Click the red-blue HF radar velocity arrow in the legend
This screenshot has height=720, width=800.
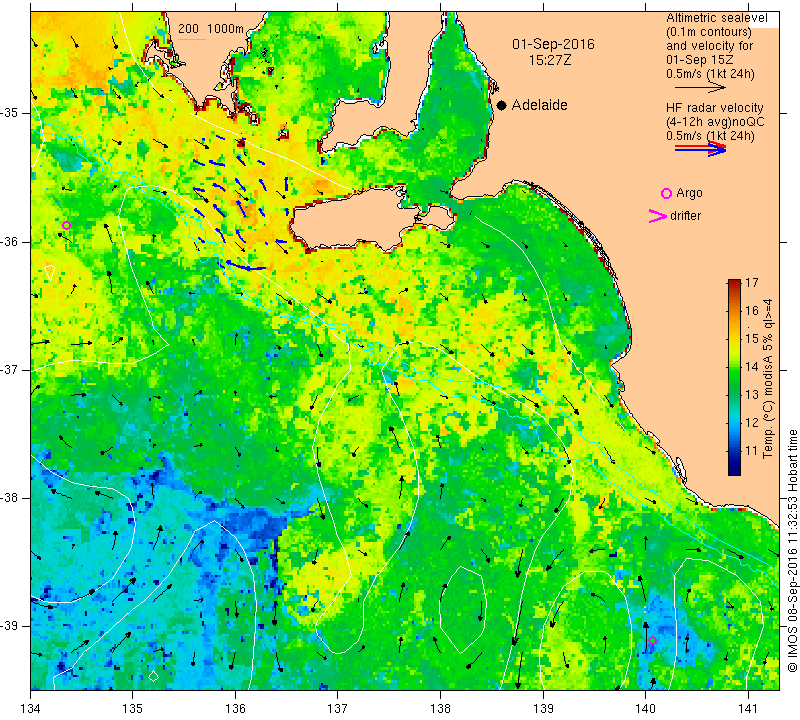tap(700, 148)
